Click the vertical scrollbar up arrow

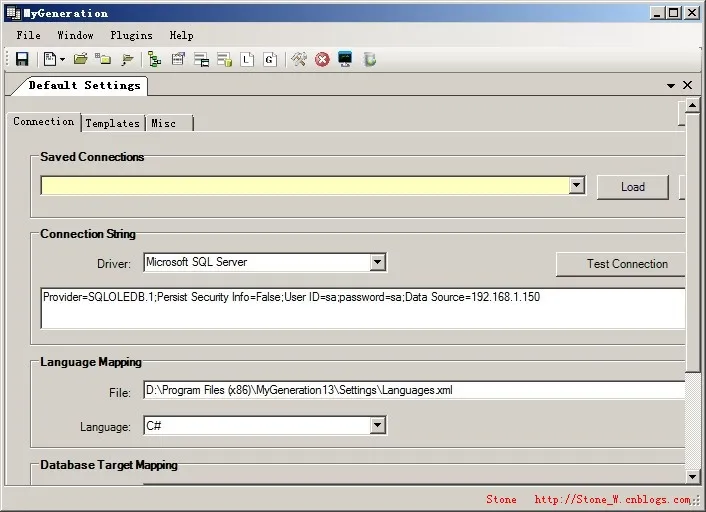(x=692, y=106)
